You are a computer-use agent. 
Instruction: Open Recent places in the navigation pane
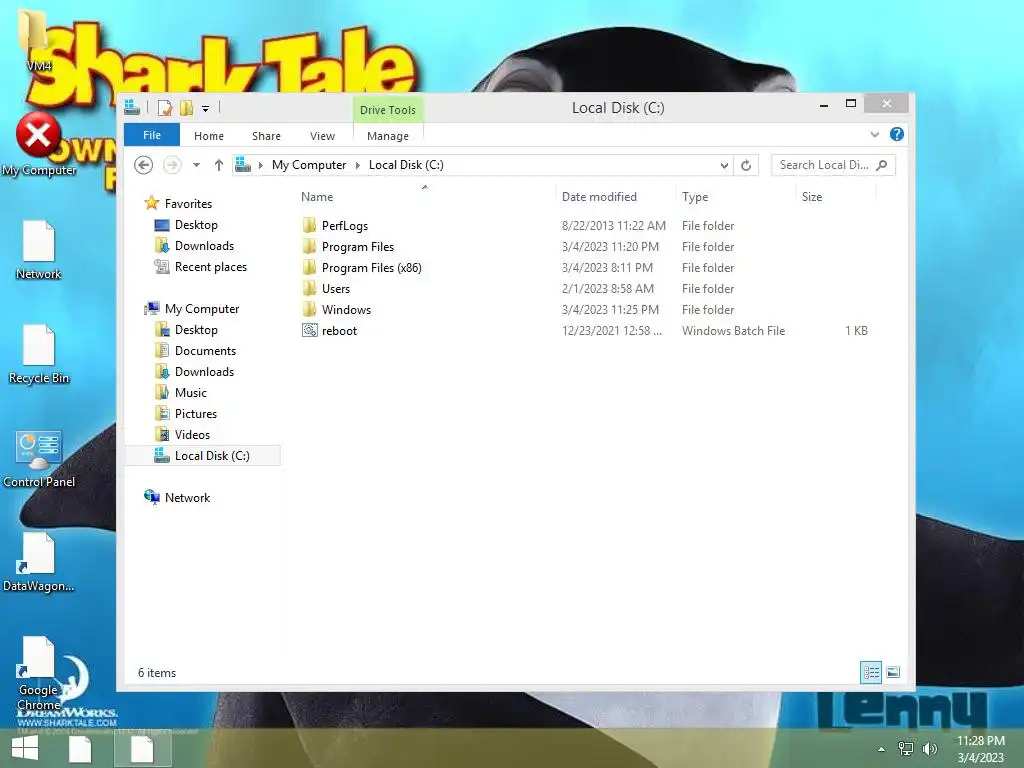[x=200, y=266]
